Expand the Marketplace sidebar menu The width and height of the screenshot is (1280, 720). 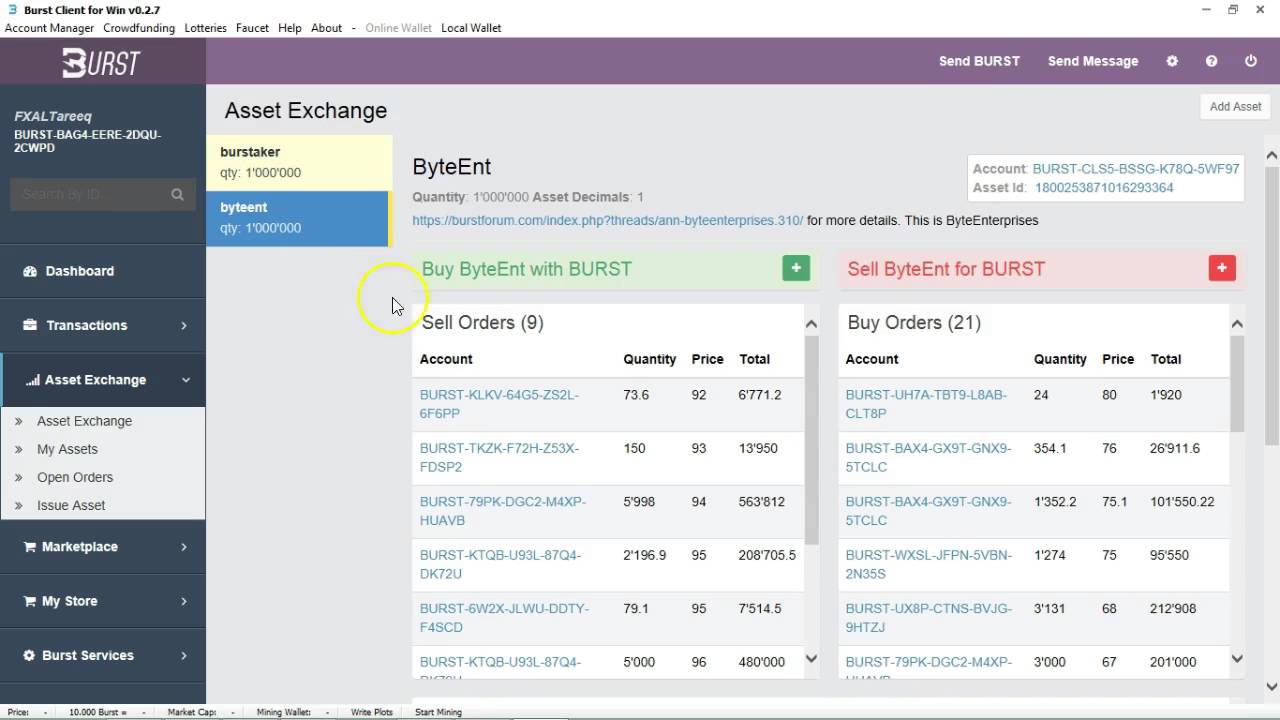(x=102, y=547)
